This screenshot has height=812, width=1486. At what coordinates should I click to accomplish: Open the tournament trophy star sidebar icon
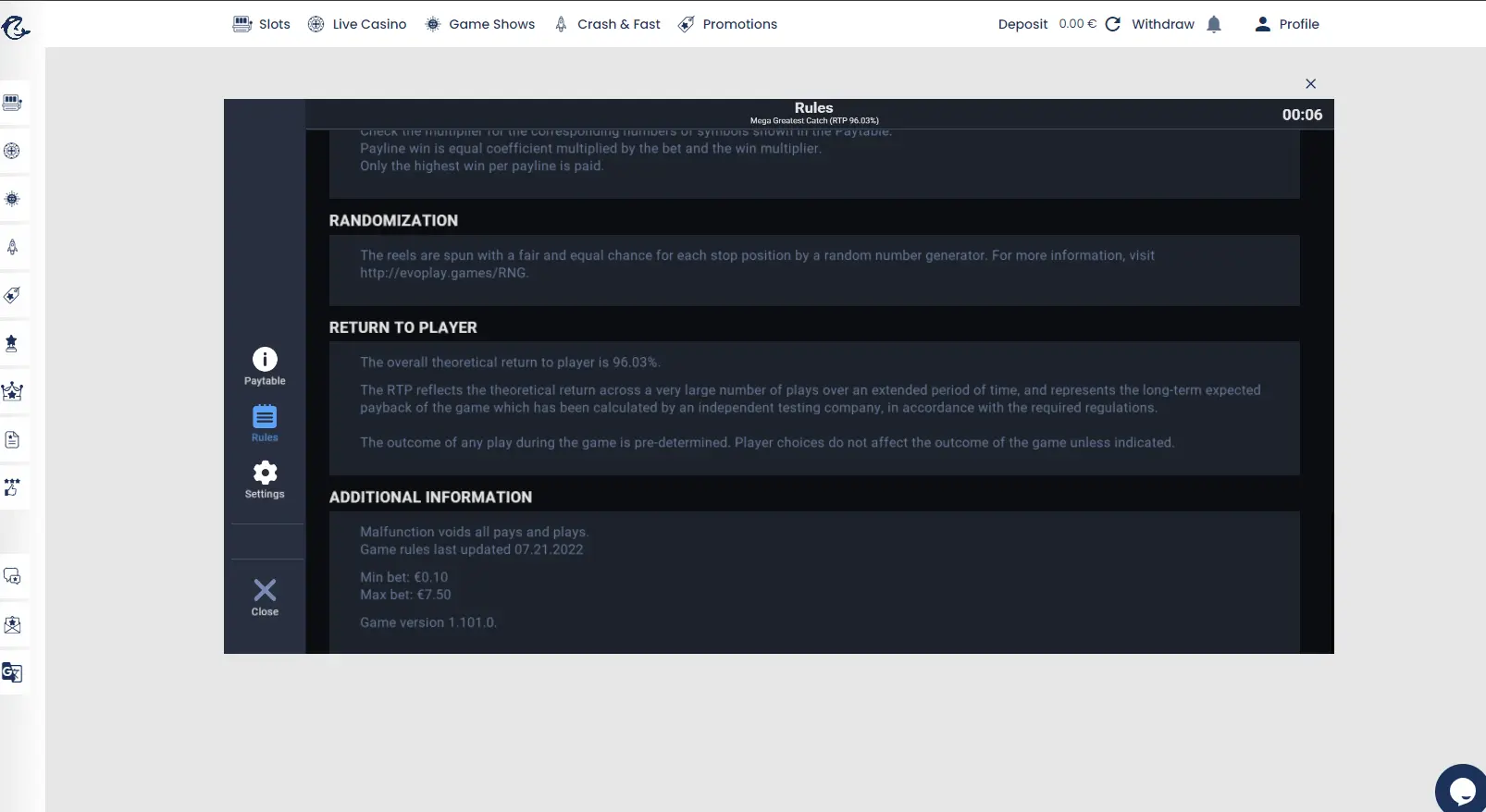click(12, 343)
